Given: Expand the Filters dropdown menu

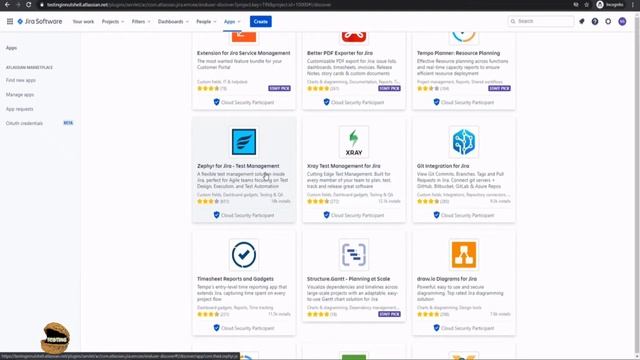Looking at the screenshot, I should [141, 21].
